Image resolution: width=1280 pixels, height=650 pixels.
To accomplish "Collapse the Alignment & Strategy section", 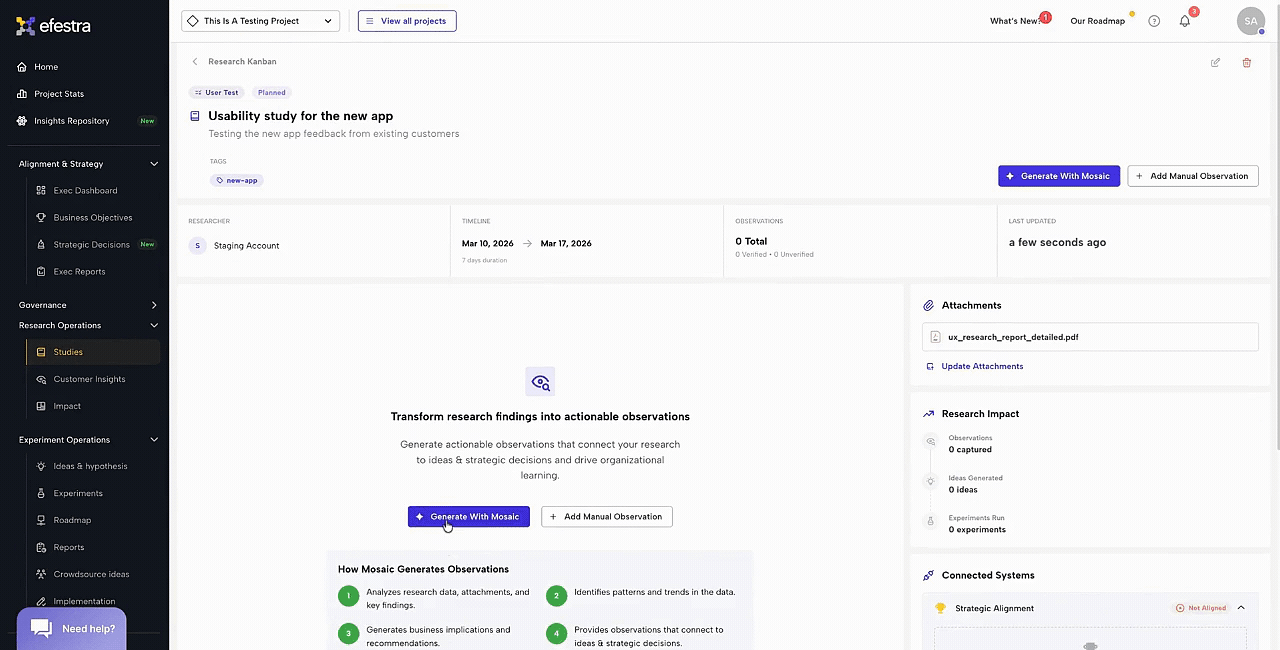I will 154,164.
